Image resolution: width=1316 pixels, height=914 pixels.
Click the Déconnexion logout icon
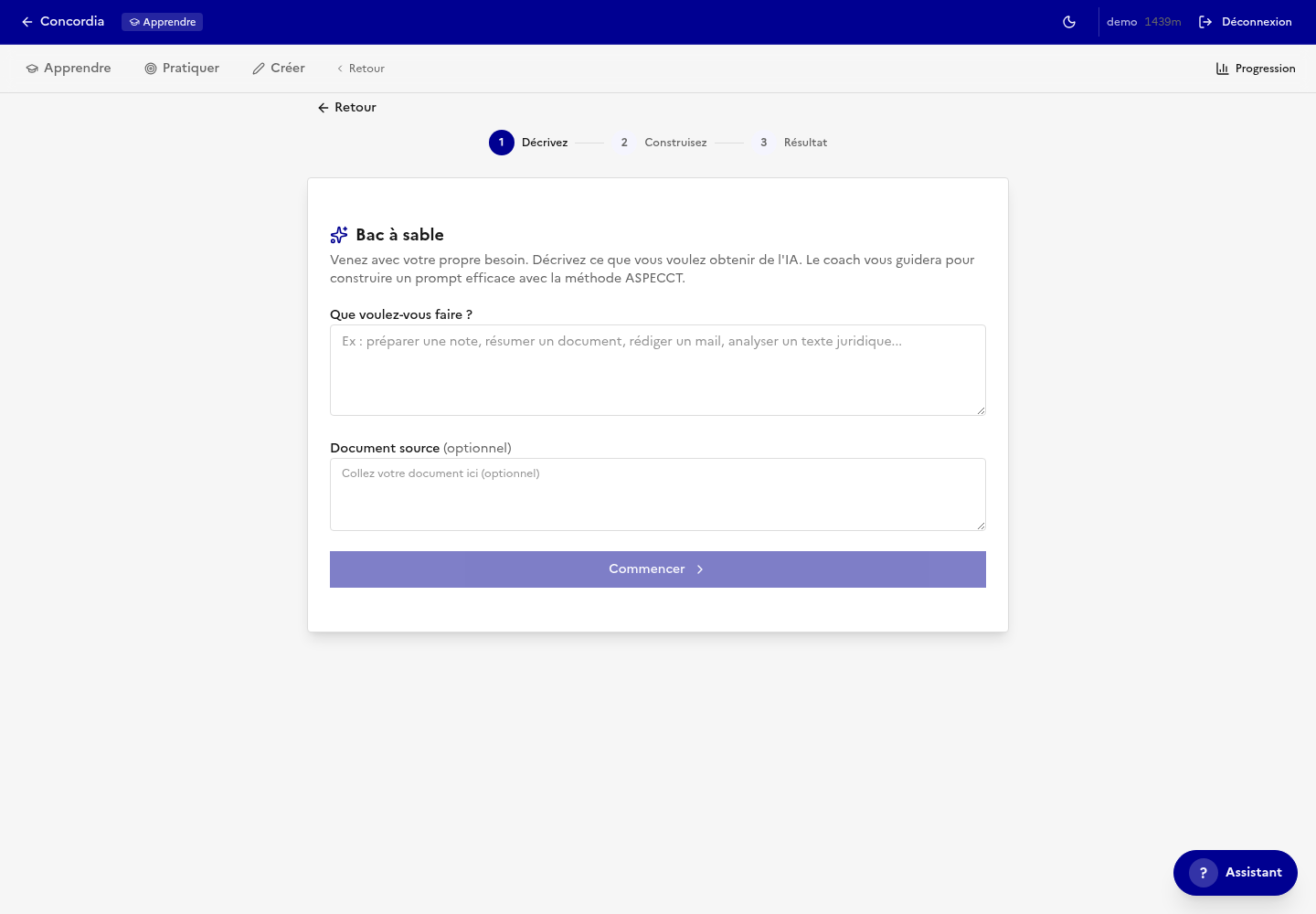(x=1205, y=22)
